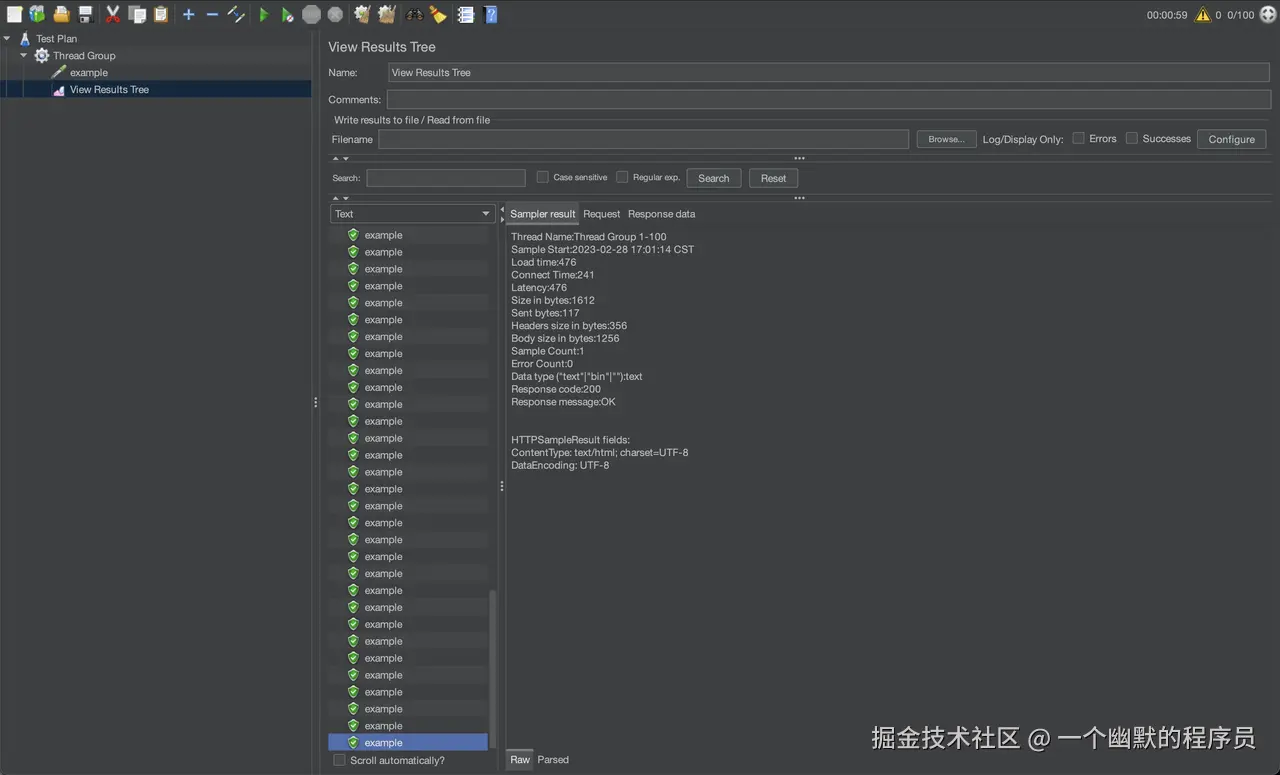This screenshot has width=1280, height=775.
Task: Enable Scroll automatically? checkbox
Action: pyautogui.click(x=339, y=760)
